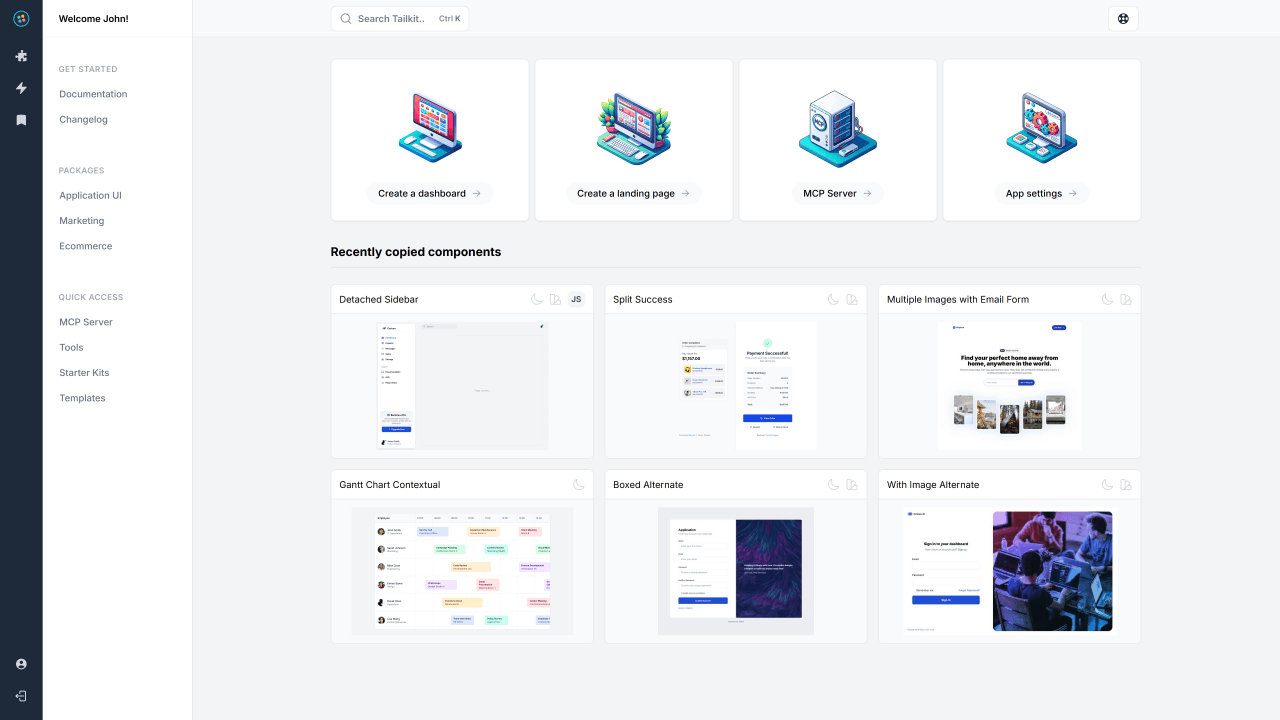The height and width of the screenshot is (720, 1280).
Task: Click the Welcome John! header text
Action: pos(94,18)
